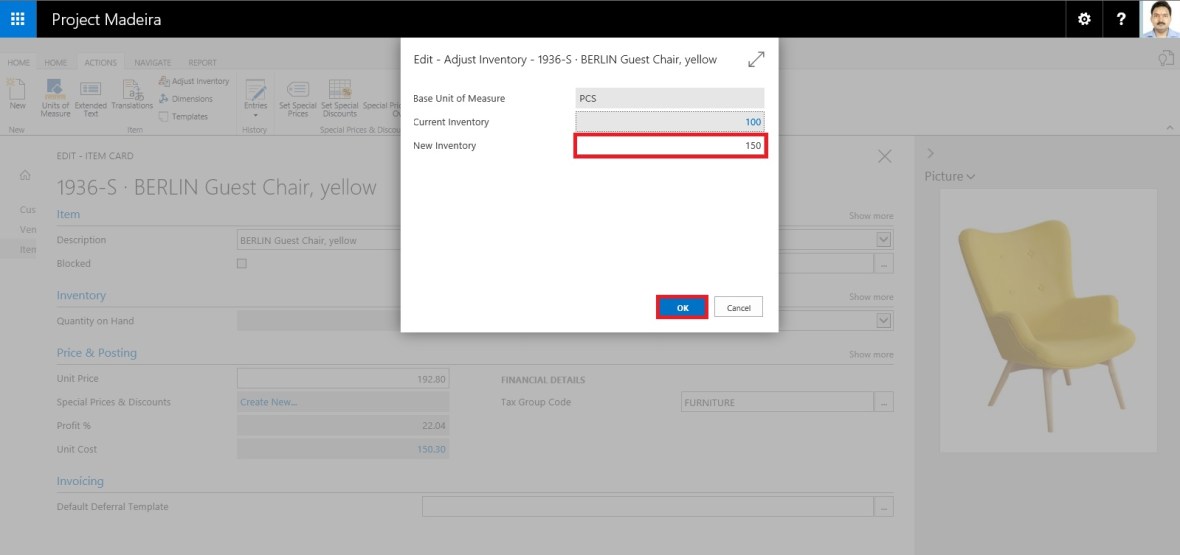
Task: Click the user profile photo
Action: click(x=1160, y=19)
